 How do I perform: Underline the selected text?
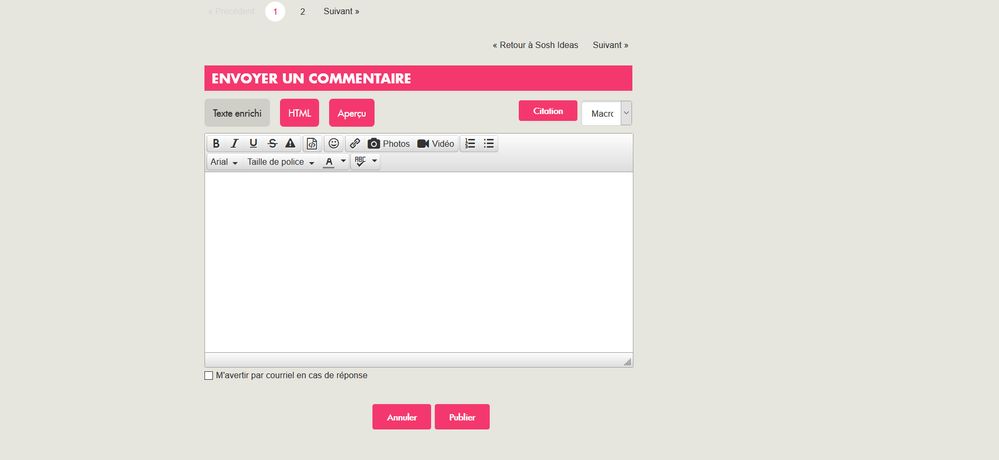point(253,144)
